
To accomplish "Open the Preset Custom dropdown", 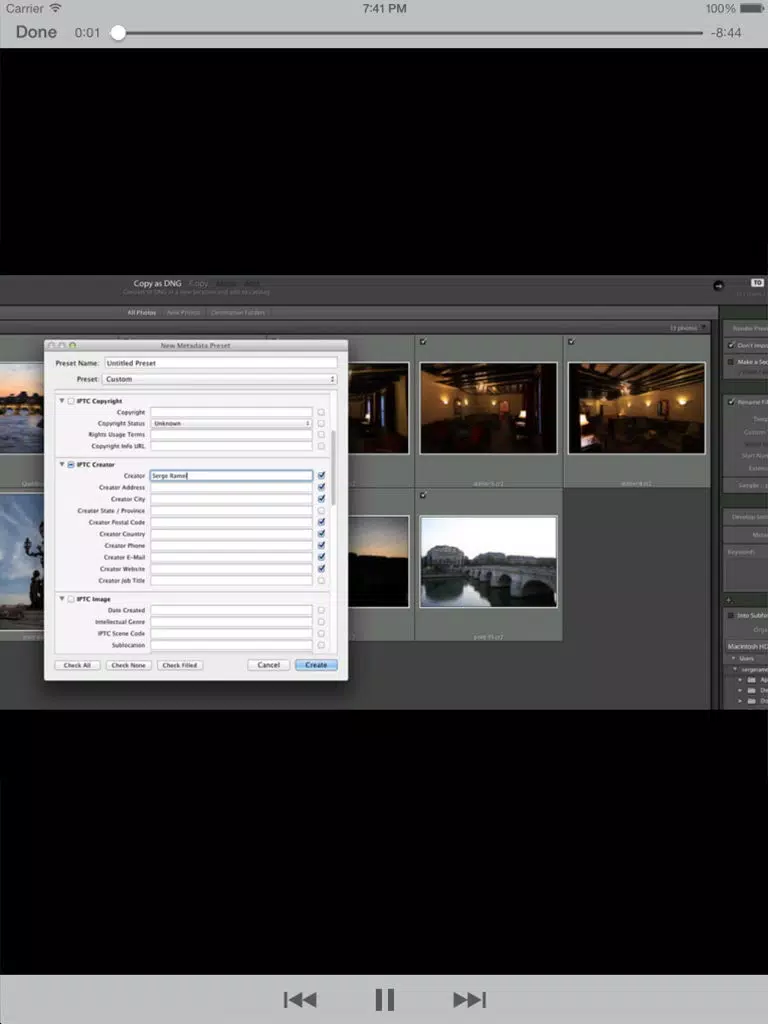I will pos(219,379).
